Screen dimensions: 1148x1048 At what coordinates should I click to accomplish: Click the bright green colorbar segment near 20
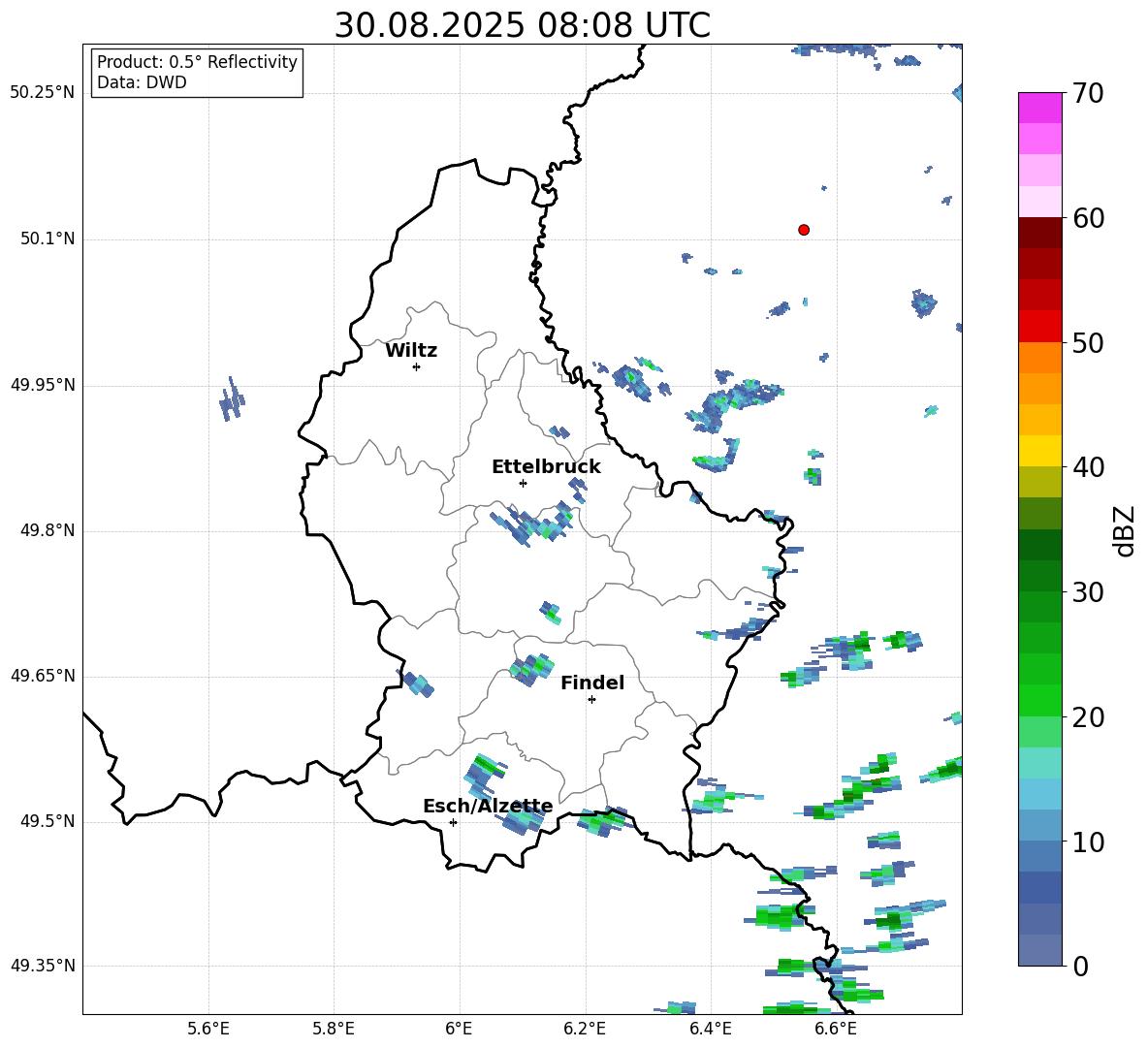(x=1039, y=700)
